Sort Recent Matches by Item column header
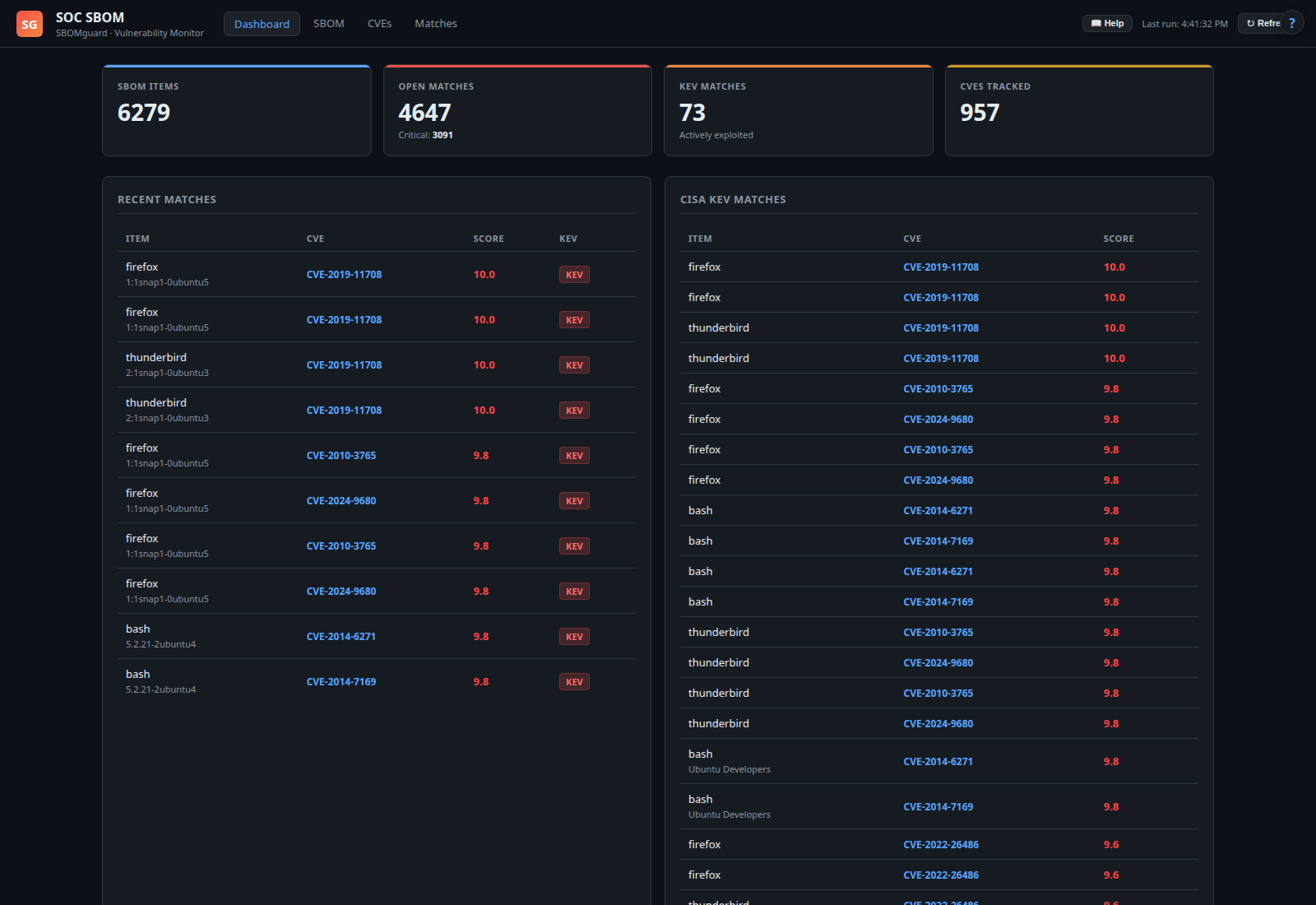This screenshot has width=1316, height=905. pyautogui.click(x=137, y=239)
